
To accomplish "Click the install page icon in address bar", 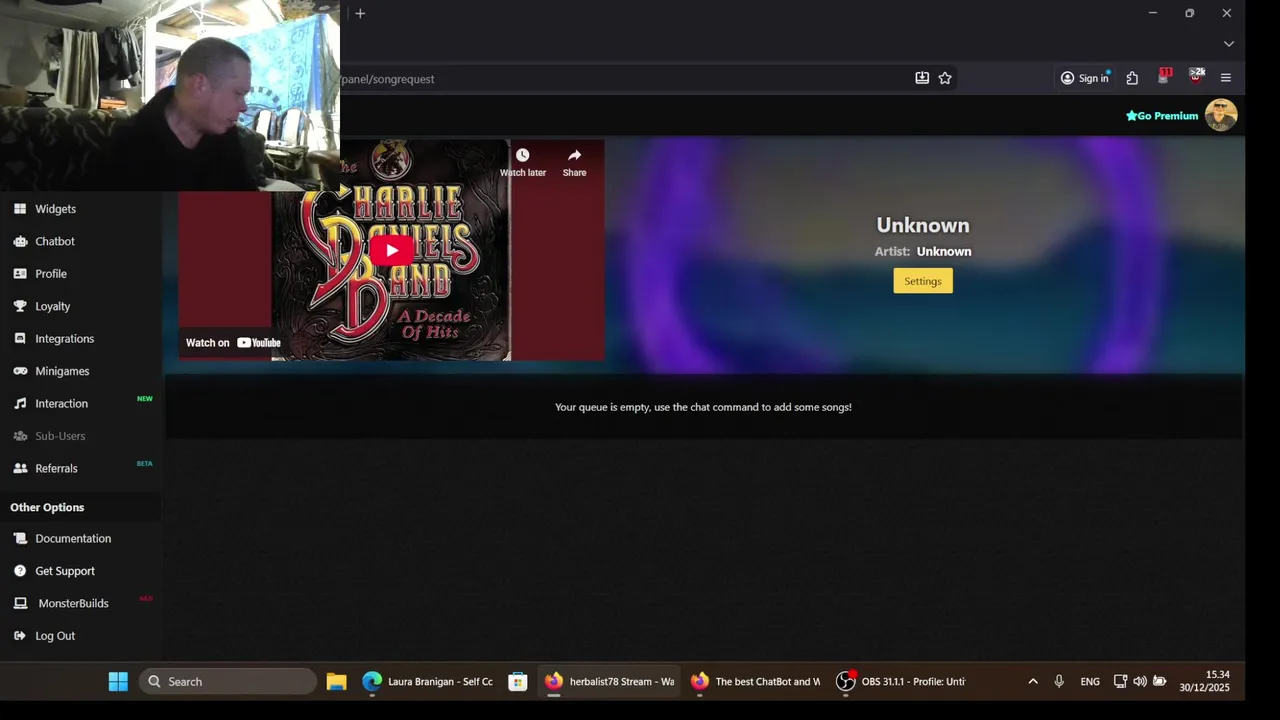I will 922,78.
